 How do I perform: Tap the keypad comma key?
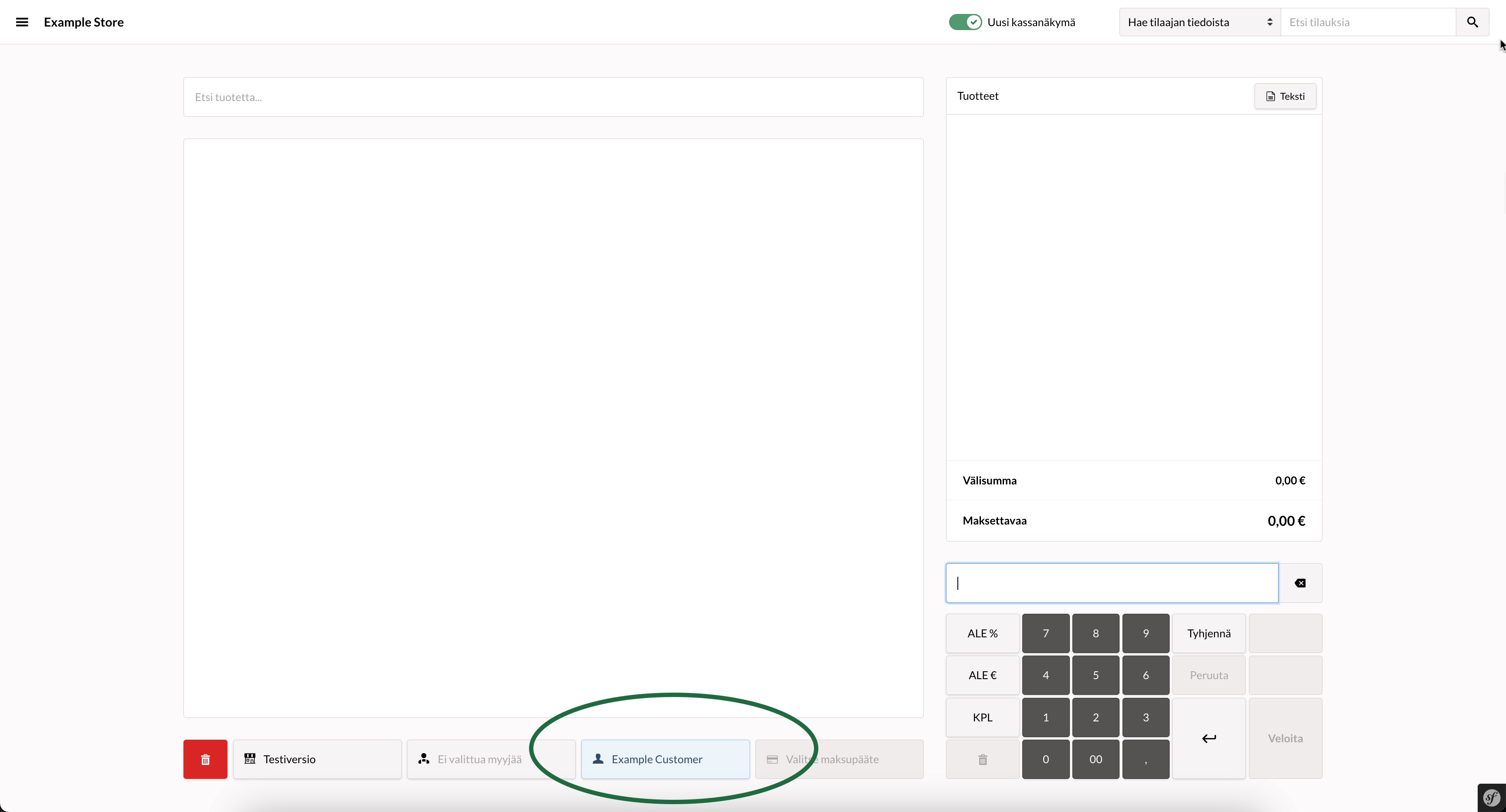coord(1146,759)
